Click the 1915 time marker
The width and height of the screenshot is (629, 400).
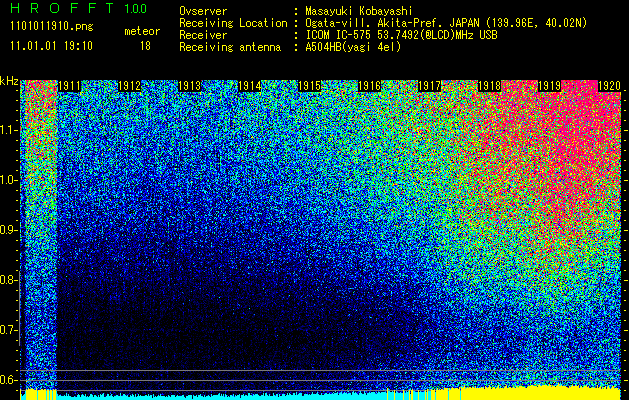[309, 86]
